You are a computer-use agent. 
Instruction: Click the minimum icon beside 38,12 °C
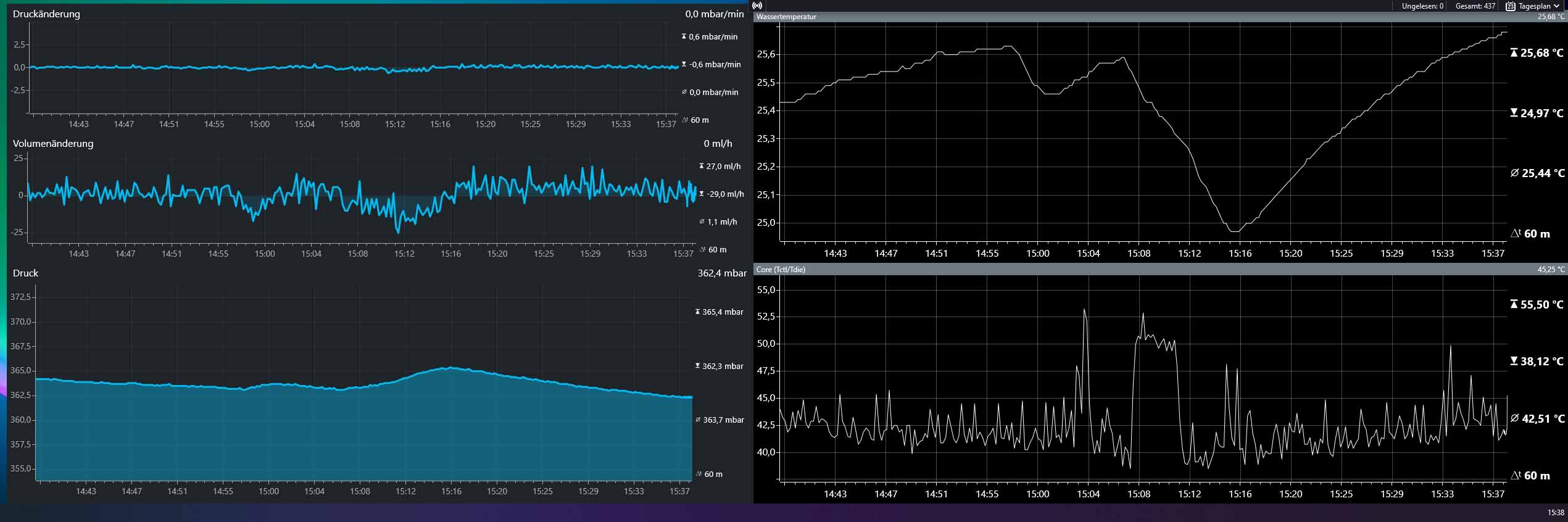coord(1514,361)
